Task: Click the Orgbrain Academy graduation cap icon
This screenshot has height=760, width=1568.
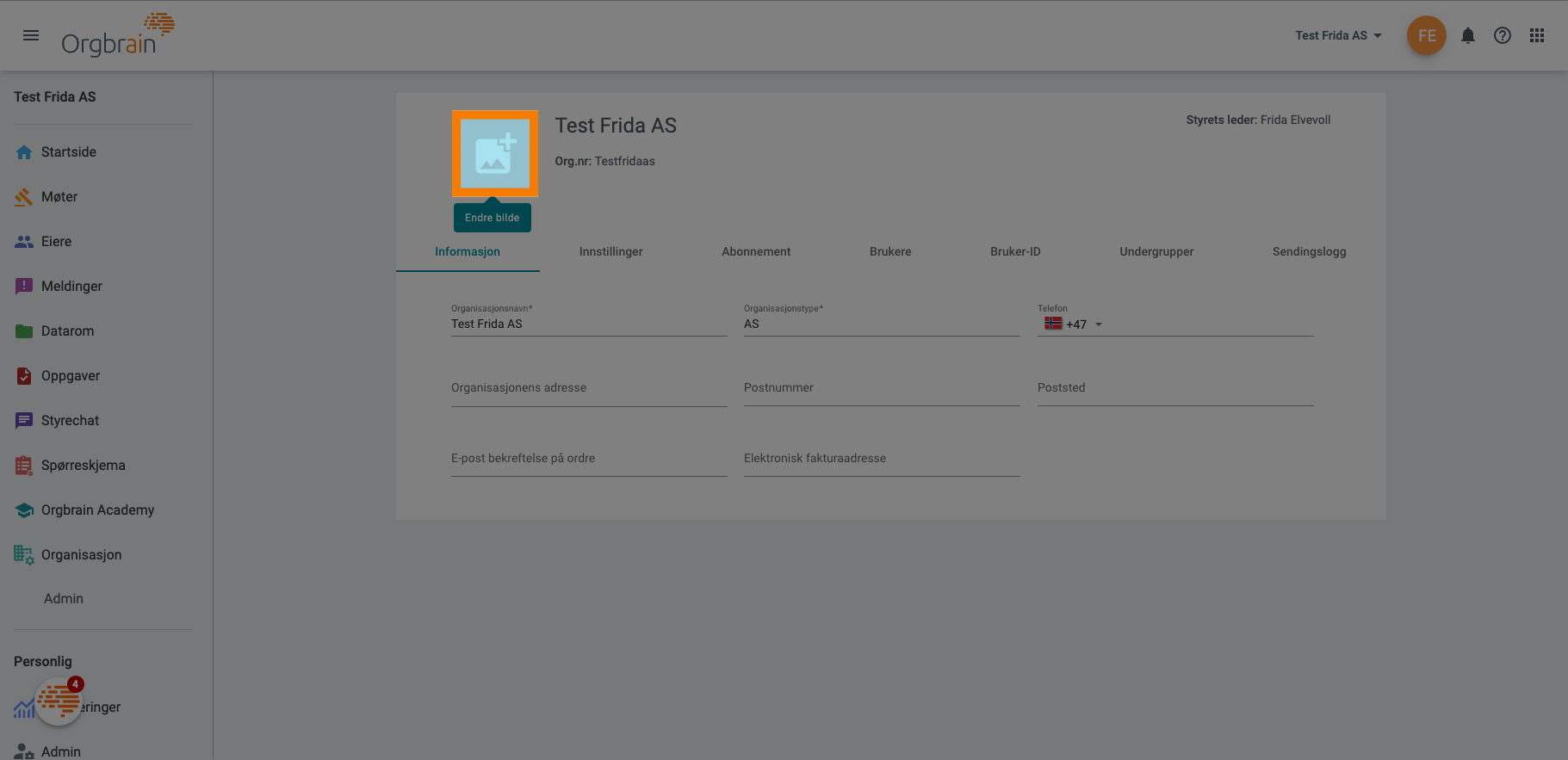Action: click(x=24, y=510)
